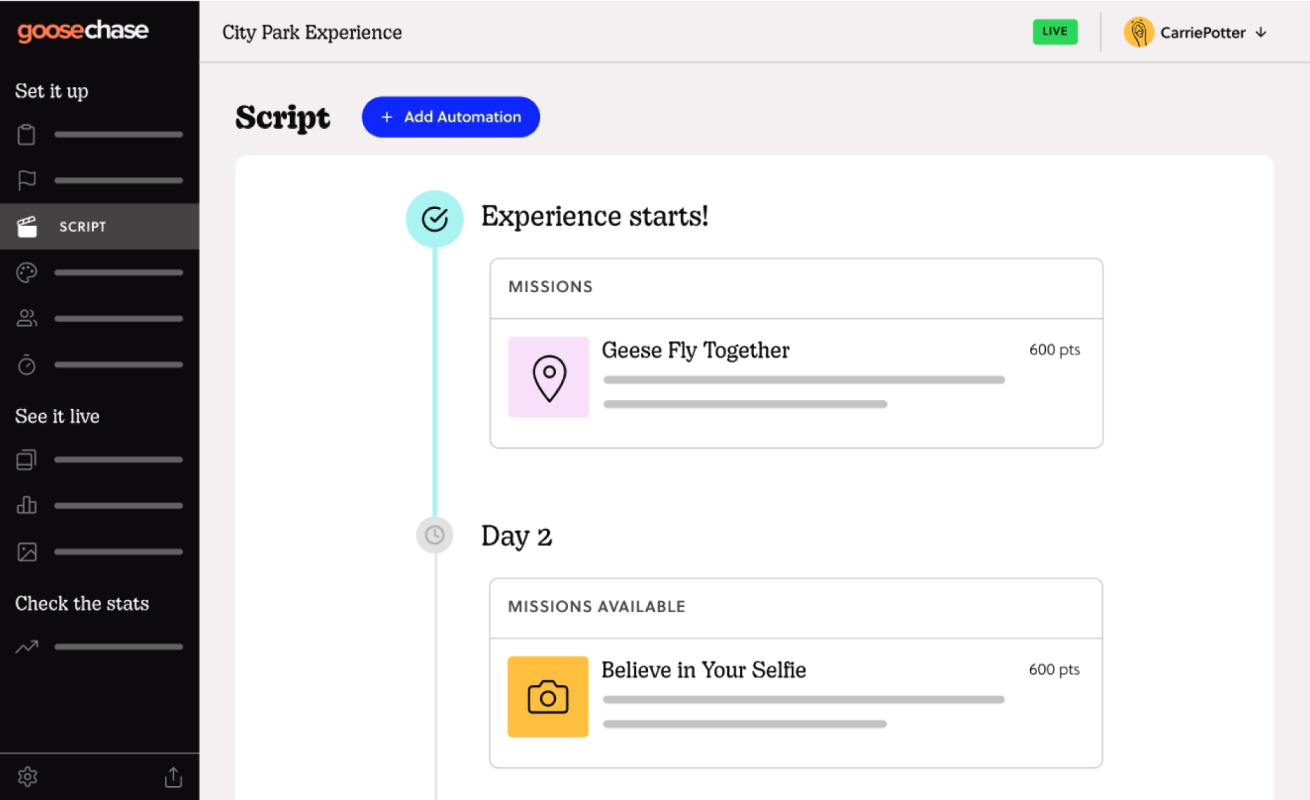
Task: Open the palette branding icon
Action: pyautogui.click(x=27, y=273)
